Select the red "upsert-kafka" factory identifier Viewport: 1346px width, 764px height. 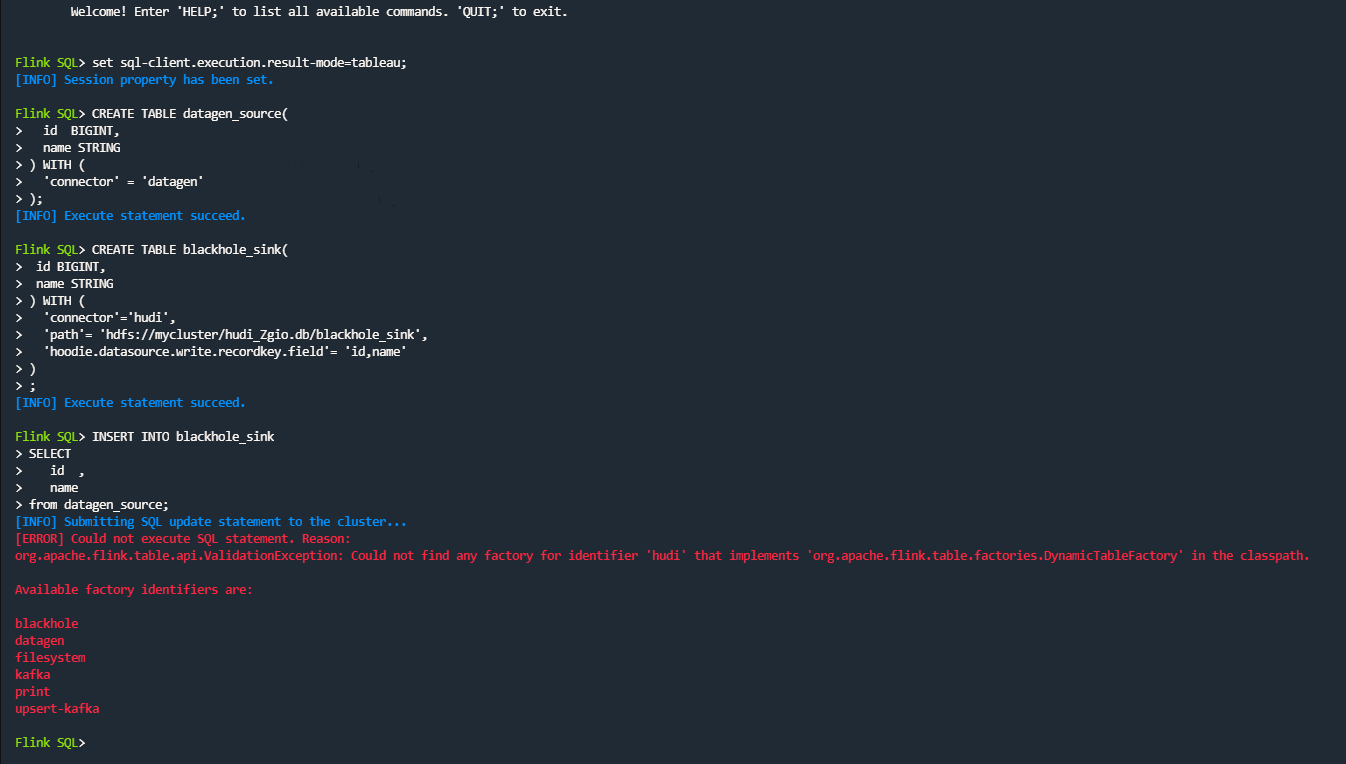[x=57, y=709]
